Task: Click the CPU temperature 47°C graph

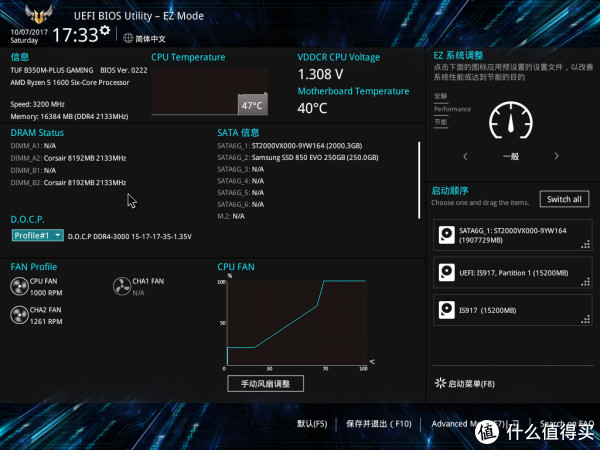Action: (210, 92)
